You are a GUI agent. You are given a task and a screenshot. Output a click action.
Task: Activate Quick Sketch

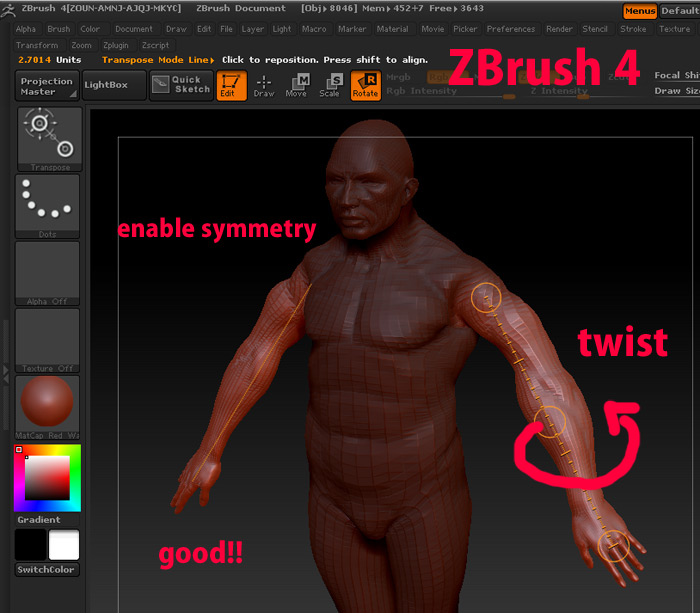(181, 85)
